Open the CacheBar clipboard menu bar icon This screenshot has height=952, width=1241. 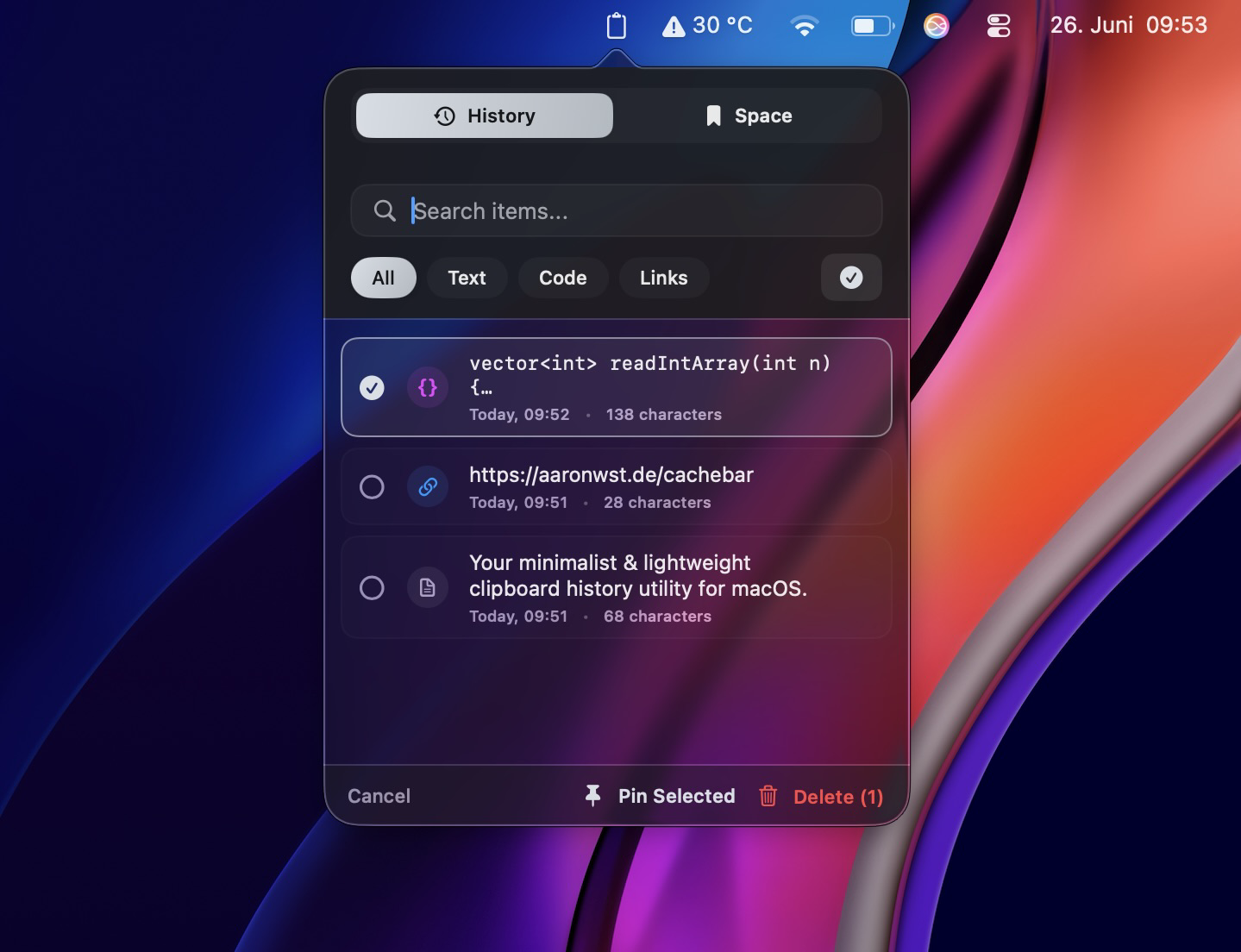tap(616, 25)
